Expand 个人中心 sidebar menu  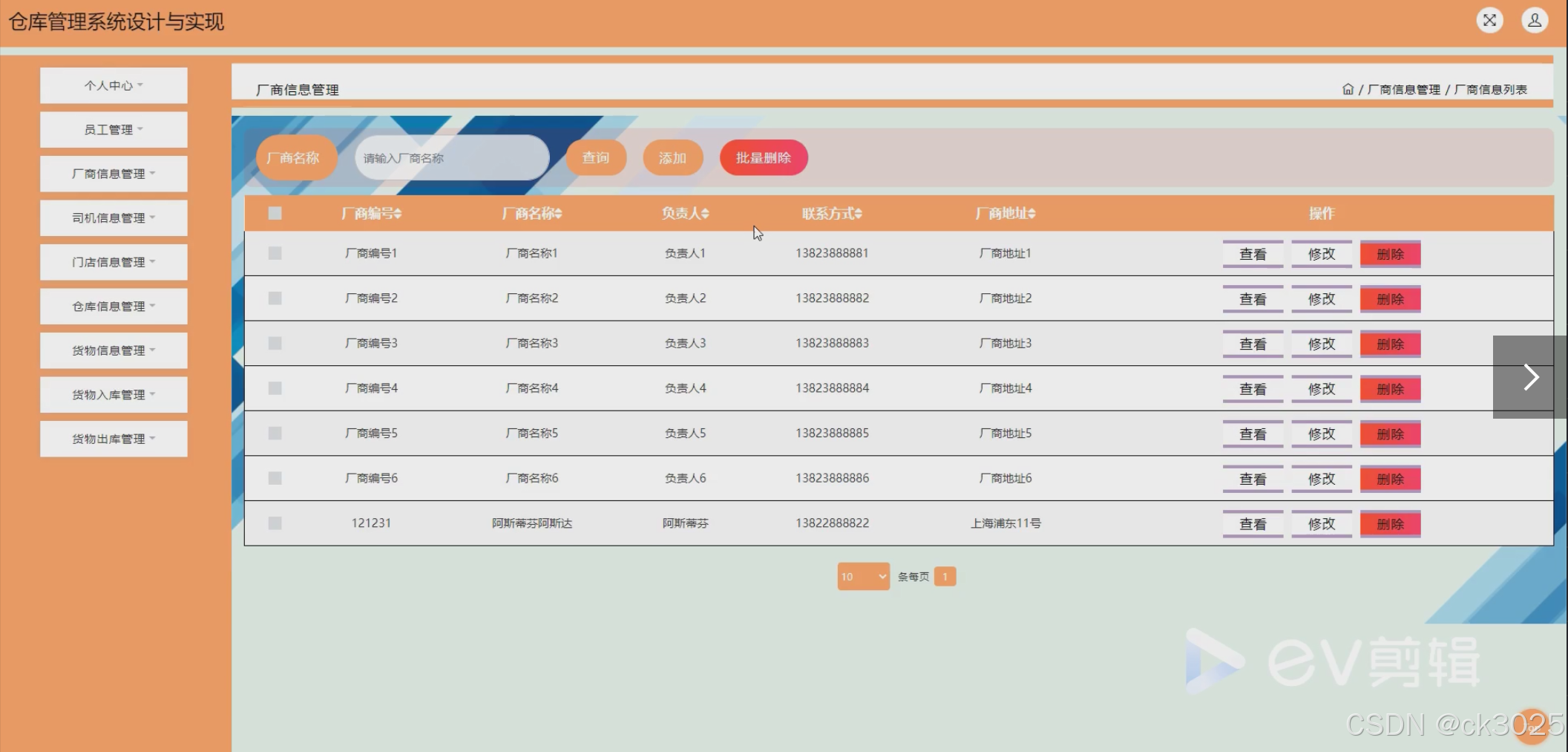point(114,85)
